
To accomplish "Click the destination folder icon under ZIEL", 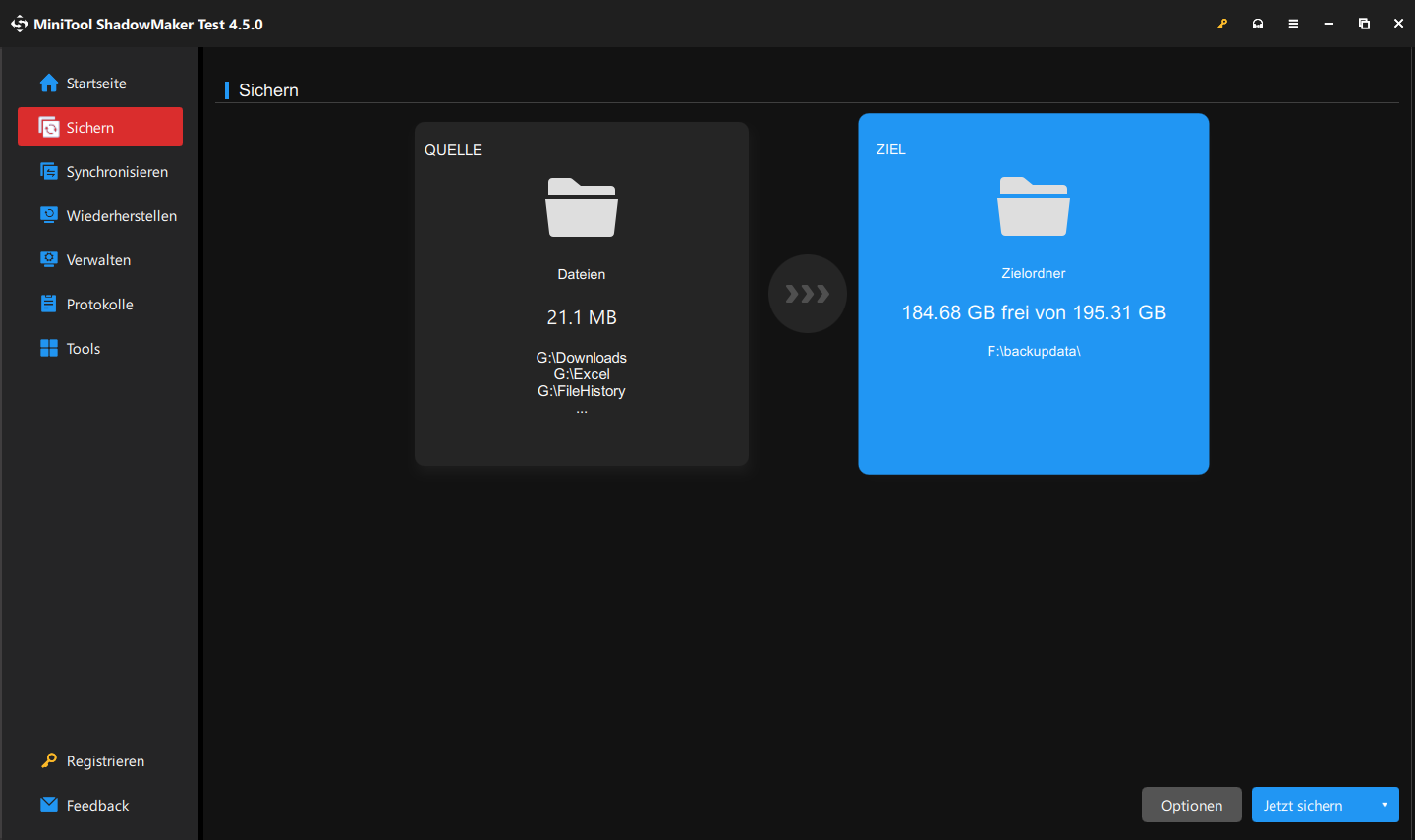I will pos(1034,206).
